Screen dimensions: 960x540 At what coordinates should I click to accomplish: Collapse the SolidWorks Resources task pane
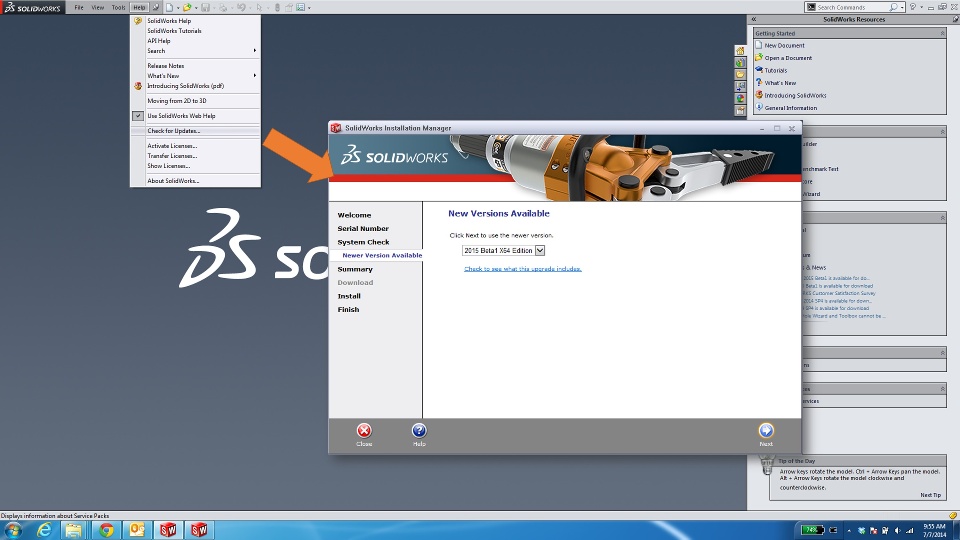pyautogui.click(x=754, y=19)
